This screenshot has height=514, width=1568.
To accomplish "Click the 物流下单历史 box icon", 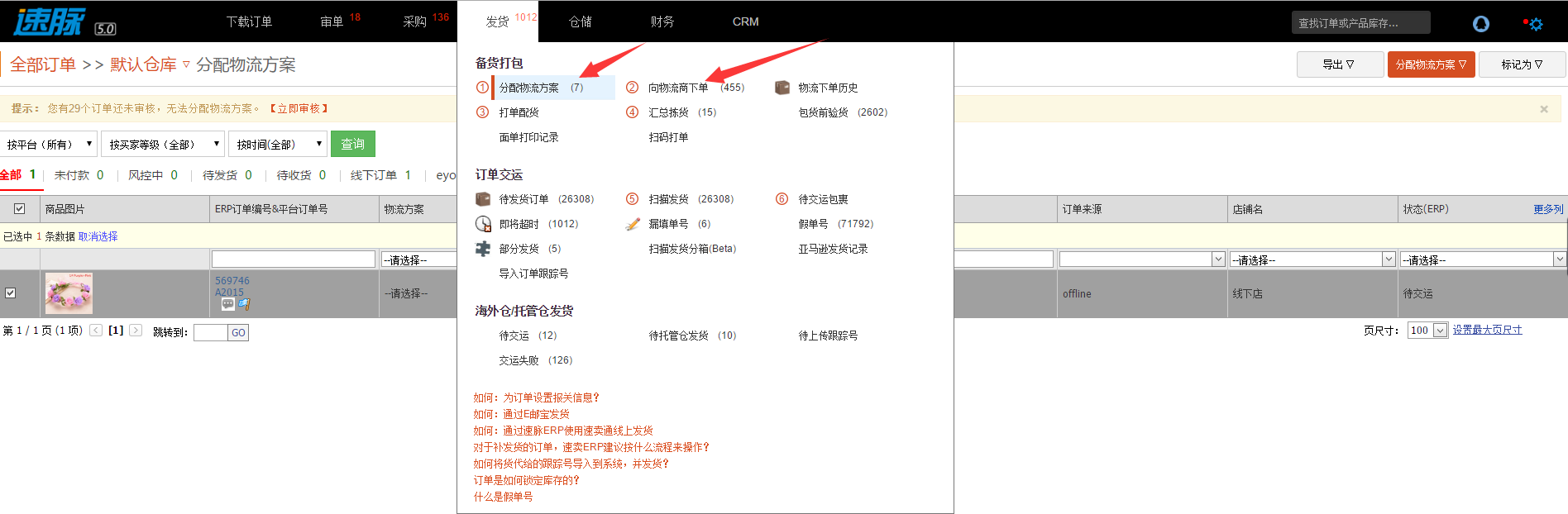I will (x=782, y=88).
